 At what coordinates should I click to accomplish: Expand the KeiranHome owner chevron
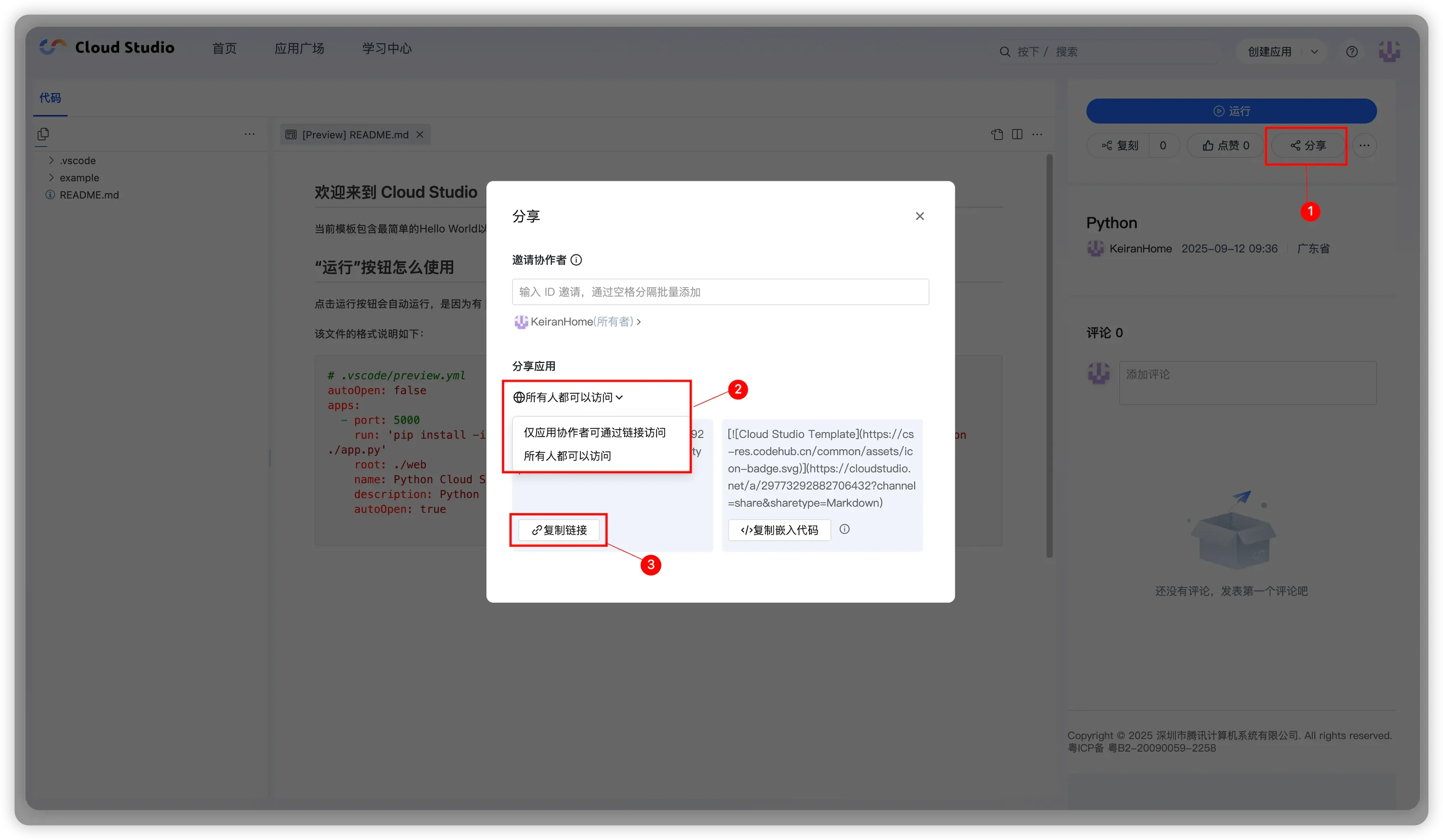point(638,322)
